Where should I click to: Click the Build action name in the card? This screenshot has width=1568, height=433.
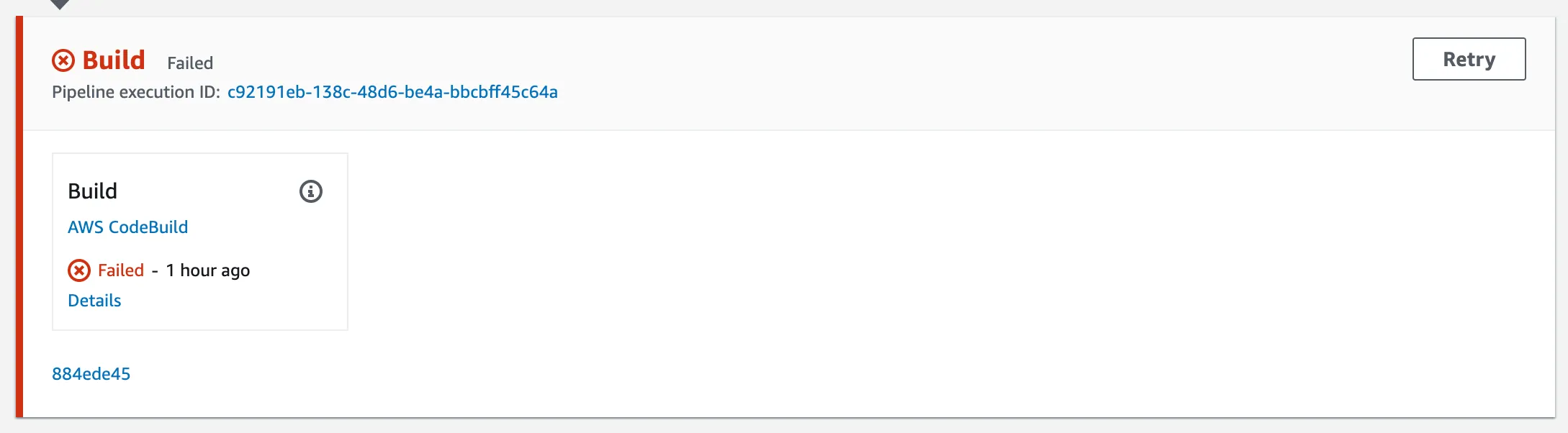coord(92,191)
